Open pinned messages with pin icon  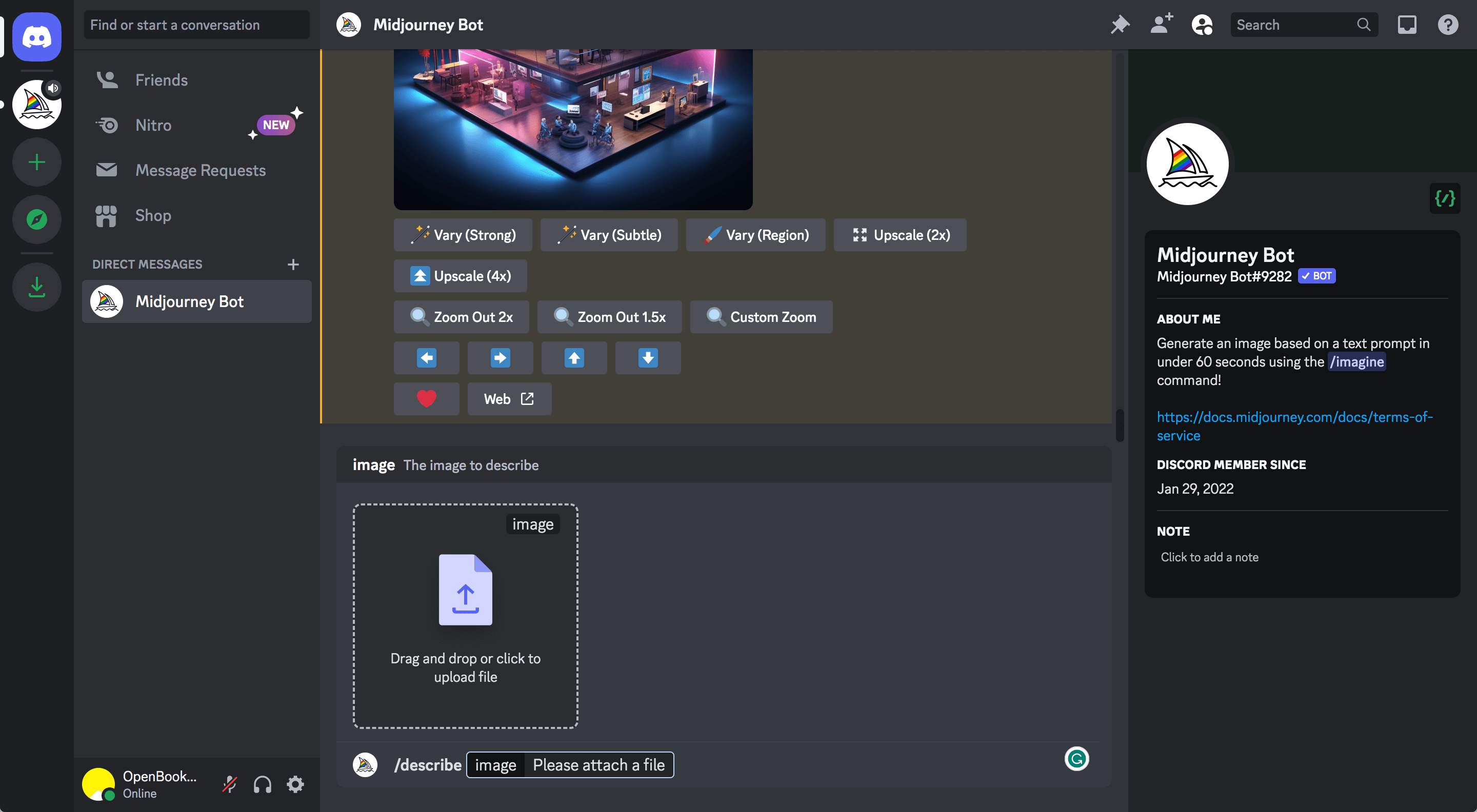point(1120,25)
